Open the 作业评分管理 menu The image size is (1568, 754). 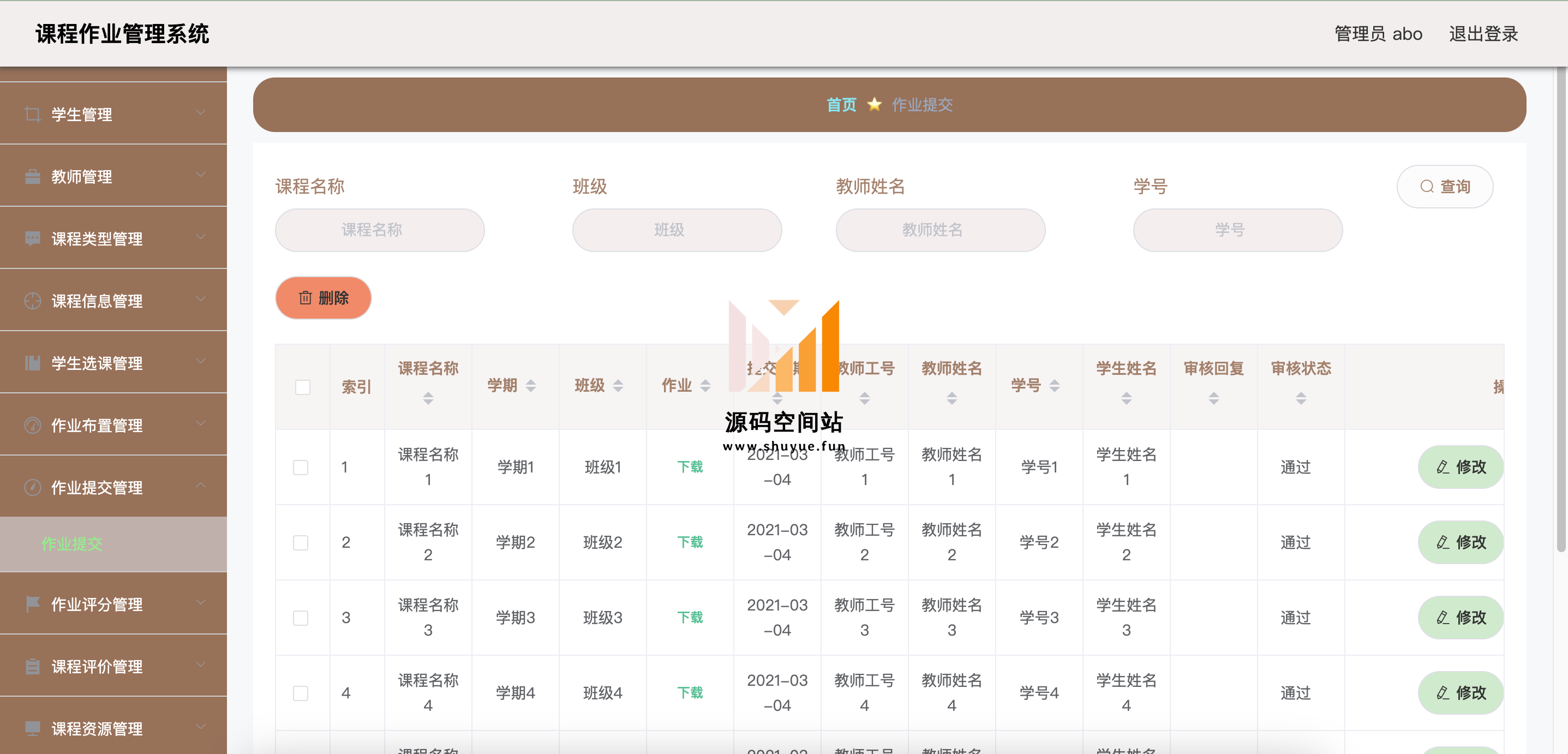[x=113, y=603]
